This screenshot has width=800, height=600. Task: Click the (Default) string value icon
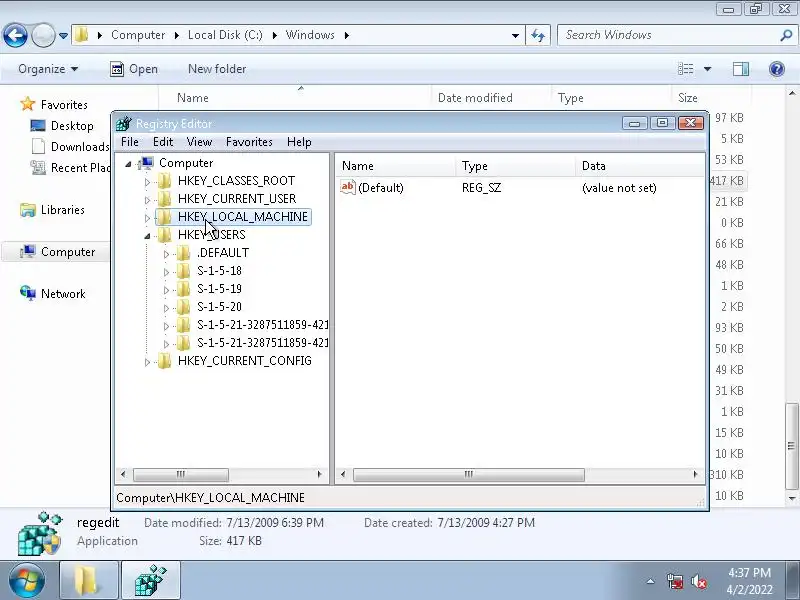(x=347, y=187)
